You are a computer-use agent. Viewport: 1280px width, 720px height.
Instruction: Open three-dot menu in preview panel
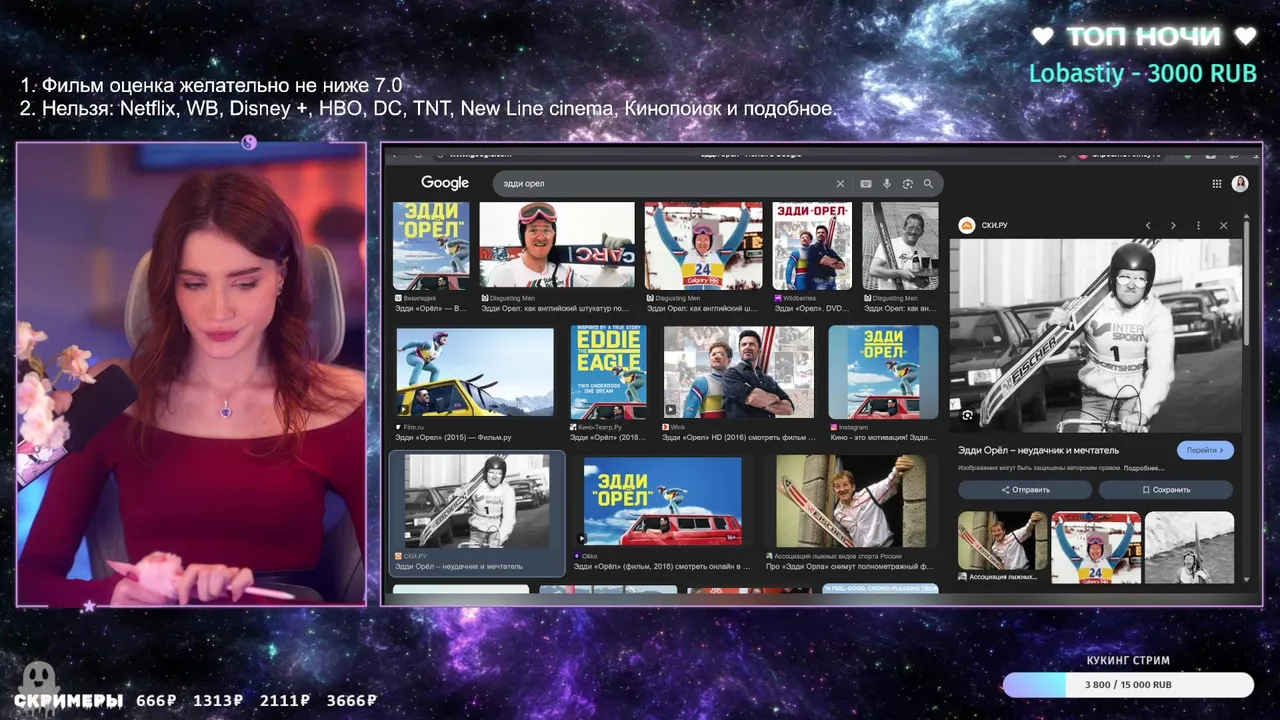tap(1198, 226)
